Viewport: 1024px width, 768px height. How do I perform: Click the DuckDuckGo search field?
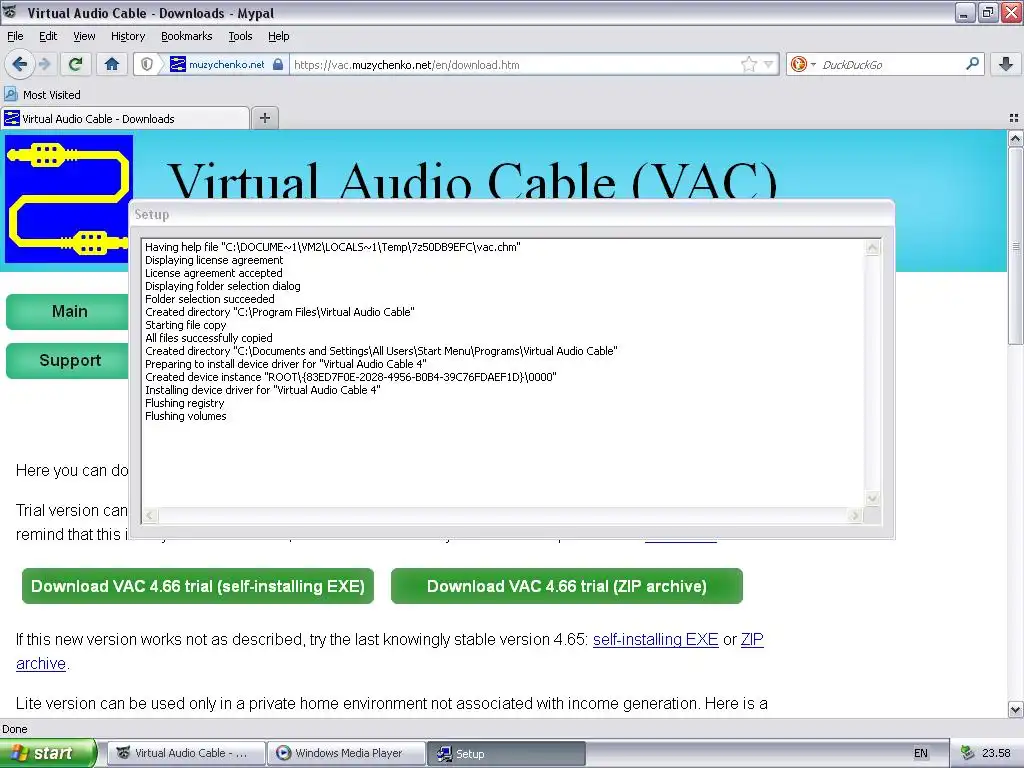click(x=889, y=64)
